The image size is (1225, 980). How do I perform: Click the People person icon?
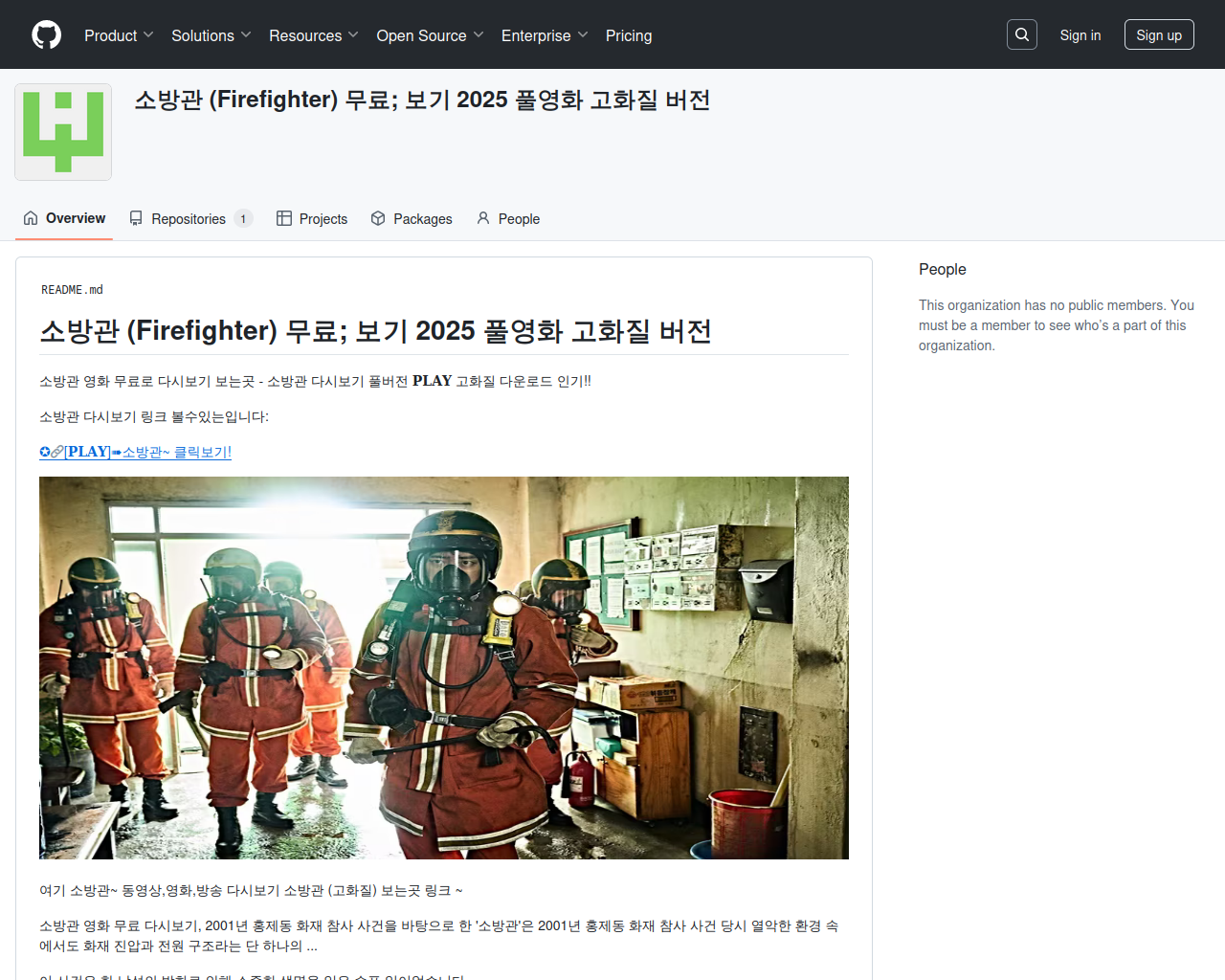pyautogui.click(x=483, y=218)
